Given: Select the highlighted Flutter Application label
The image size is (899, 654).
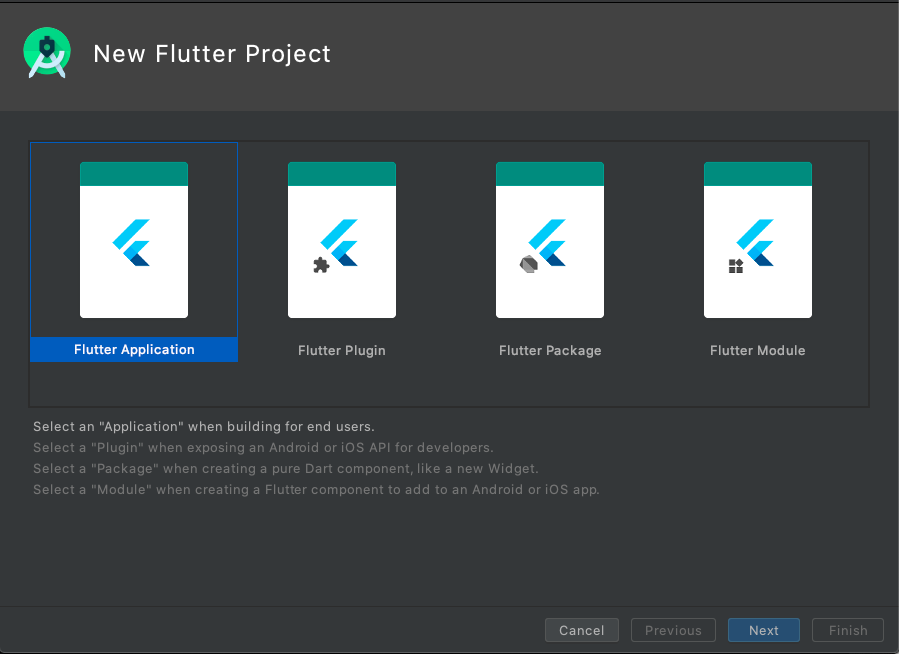Looking at the screenshot, I should 134,350.
